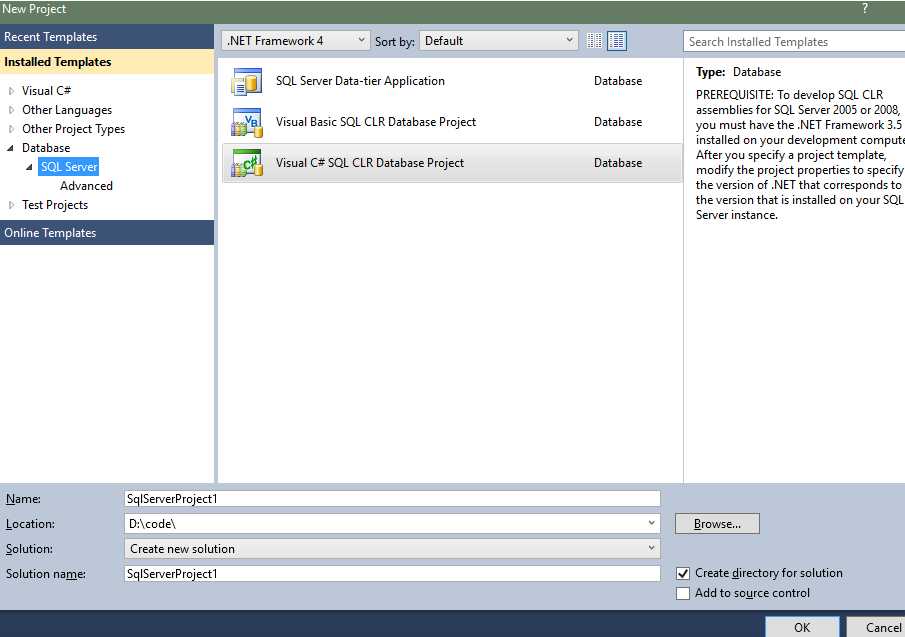The width and height of the screenshot is (905, 637).
Task: Click the help question mark icon
Action: [865, 8]
